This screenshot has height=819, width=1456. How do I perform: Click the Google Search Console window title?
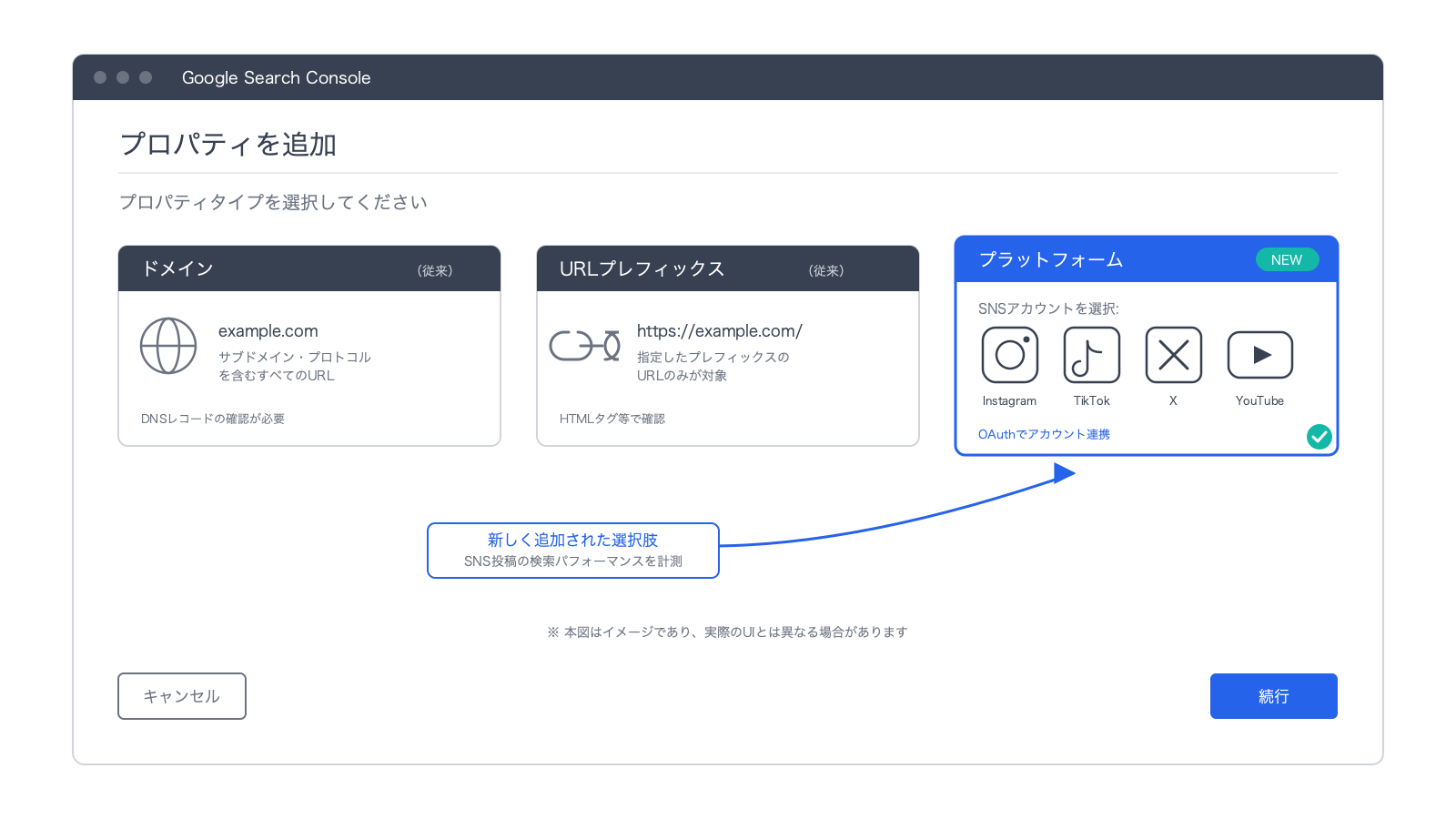point(277,77)
